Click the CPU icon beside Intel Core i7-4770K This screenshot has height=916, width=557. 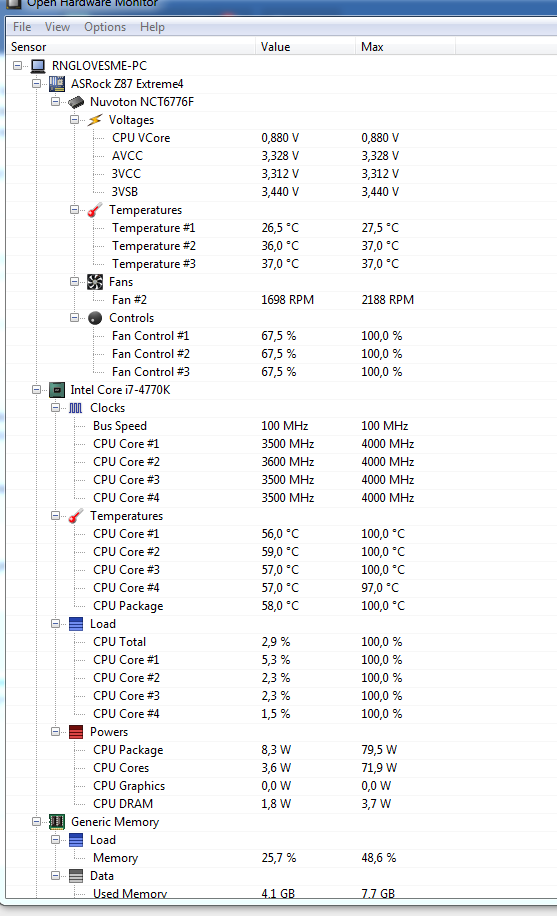click(57, 390)
